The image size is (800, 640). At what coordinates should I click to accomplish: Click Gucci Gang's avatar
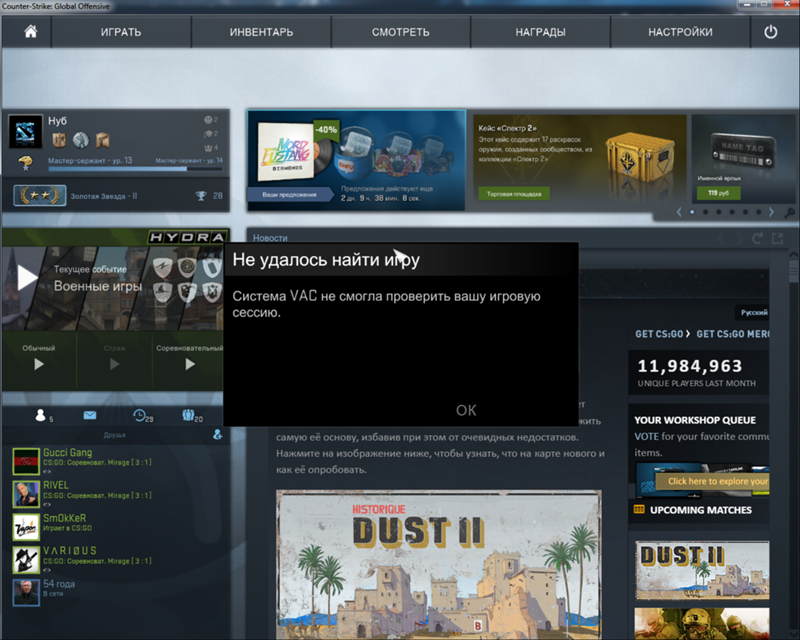click(x=26, y=461)
